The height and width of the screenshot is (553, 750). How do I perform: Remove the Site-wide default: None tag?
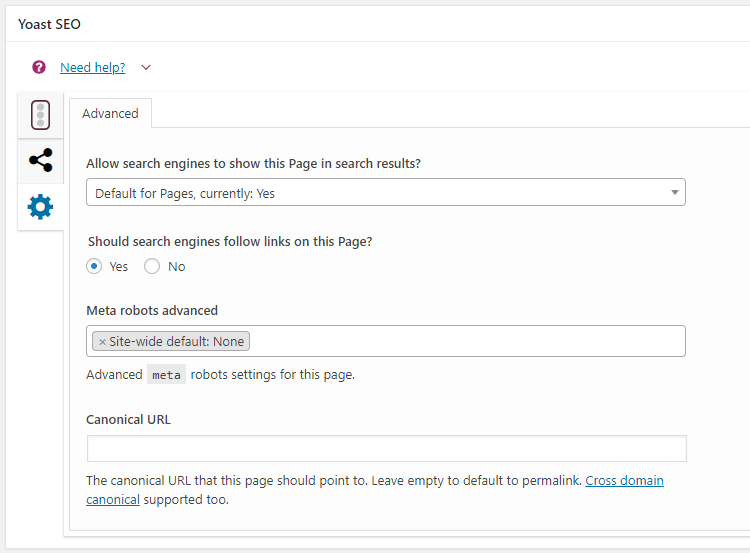point(102,342)
